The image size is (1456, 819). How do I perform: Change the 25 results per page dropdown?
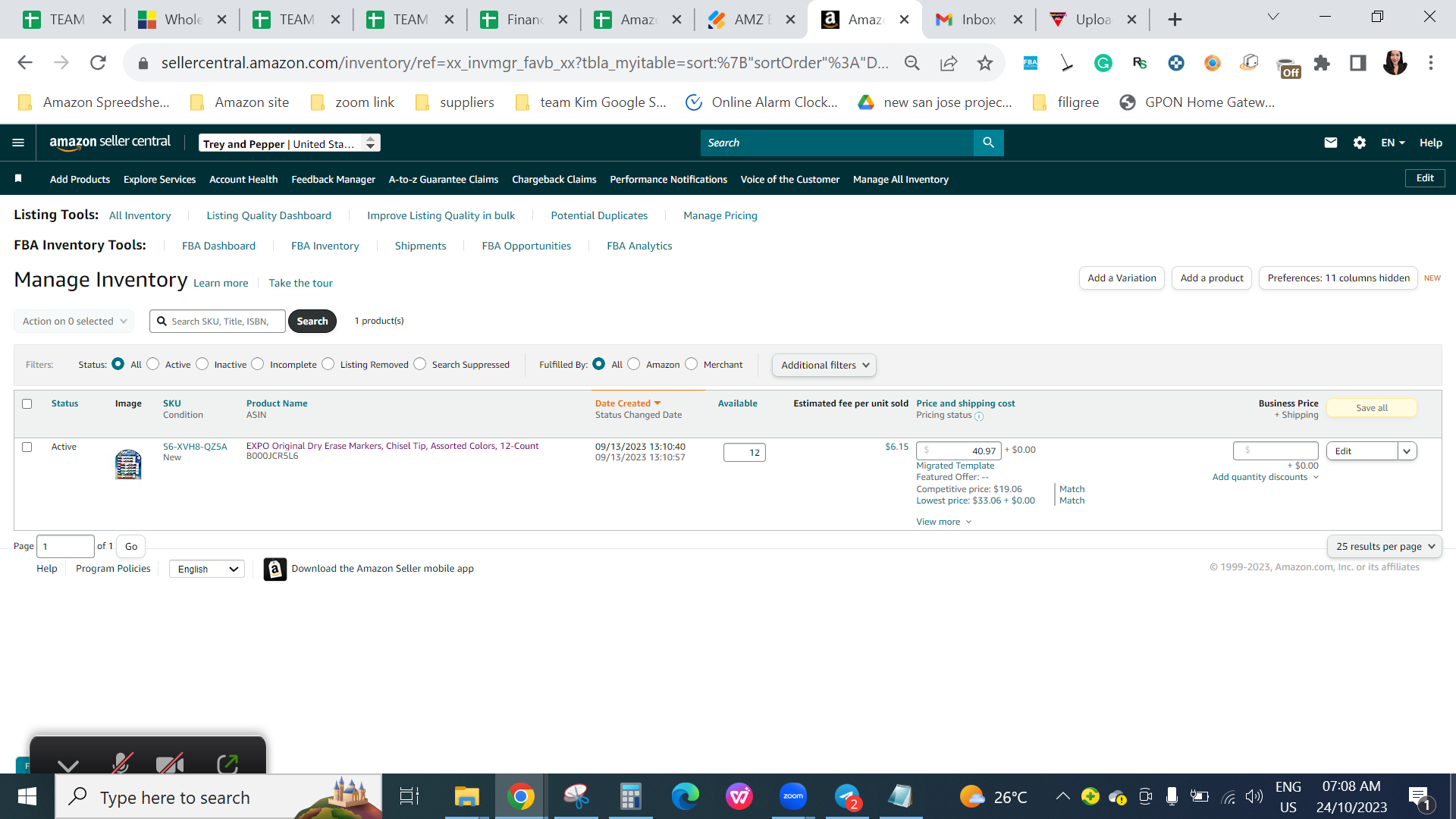[x=1385, y=547]
